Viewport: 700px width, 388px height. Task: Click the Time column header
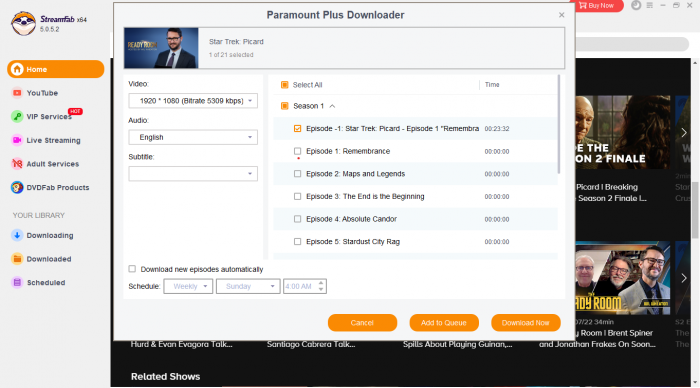point(492,85)
